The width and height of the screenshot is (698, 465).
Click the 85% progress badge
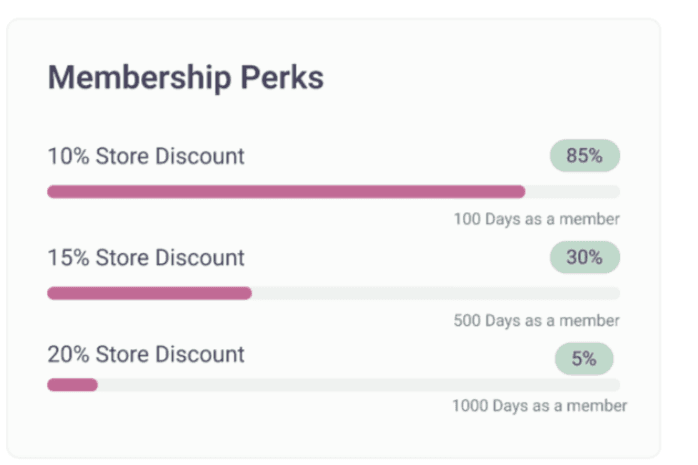click(x=584, y=156)
